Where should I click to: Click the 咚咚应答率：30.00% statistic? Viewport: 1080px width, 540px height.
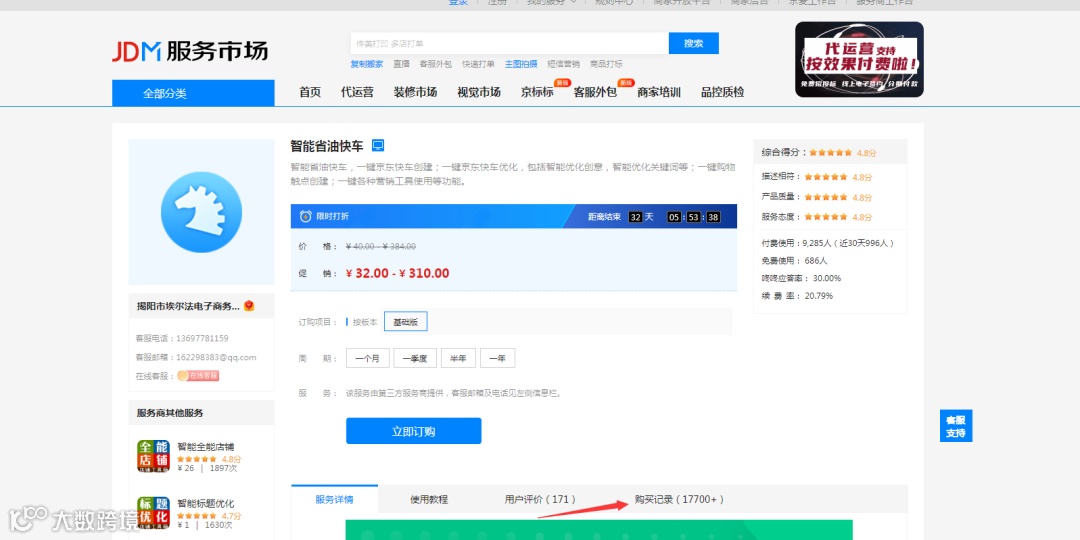pos(801,278)
